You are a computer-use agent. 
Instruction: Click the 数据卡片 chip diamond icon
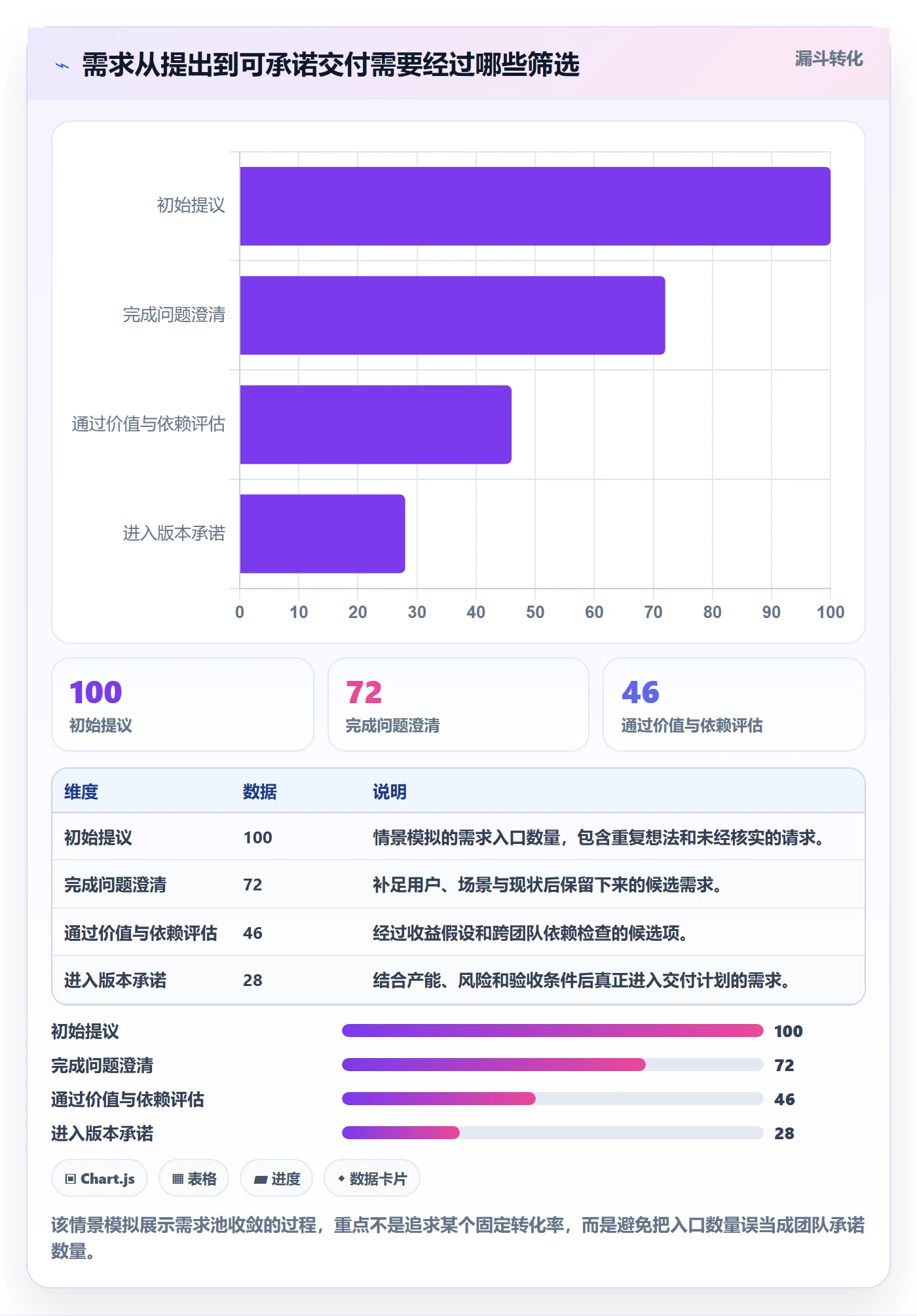pos(341,1179)
